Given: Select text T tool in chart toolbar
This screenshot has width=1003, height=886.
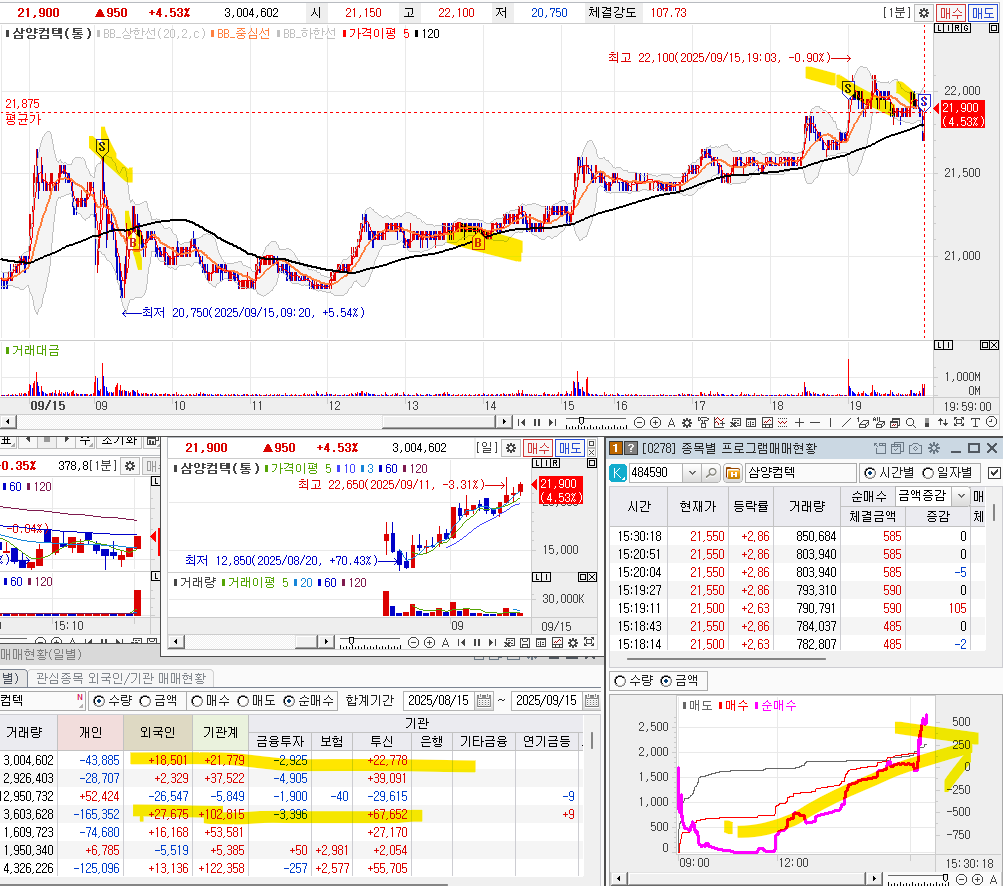Looking at the screenshot, I should (x=975, y=422).
